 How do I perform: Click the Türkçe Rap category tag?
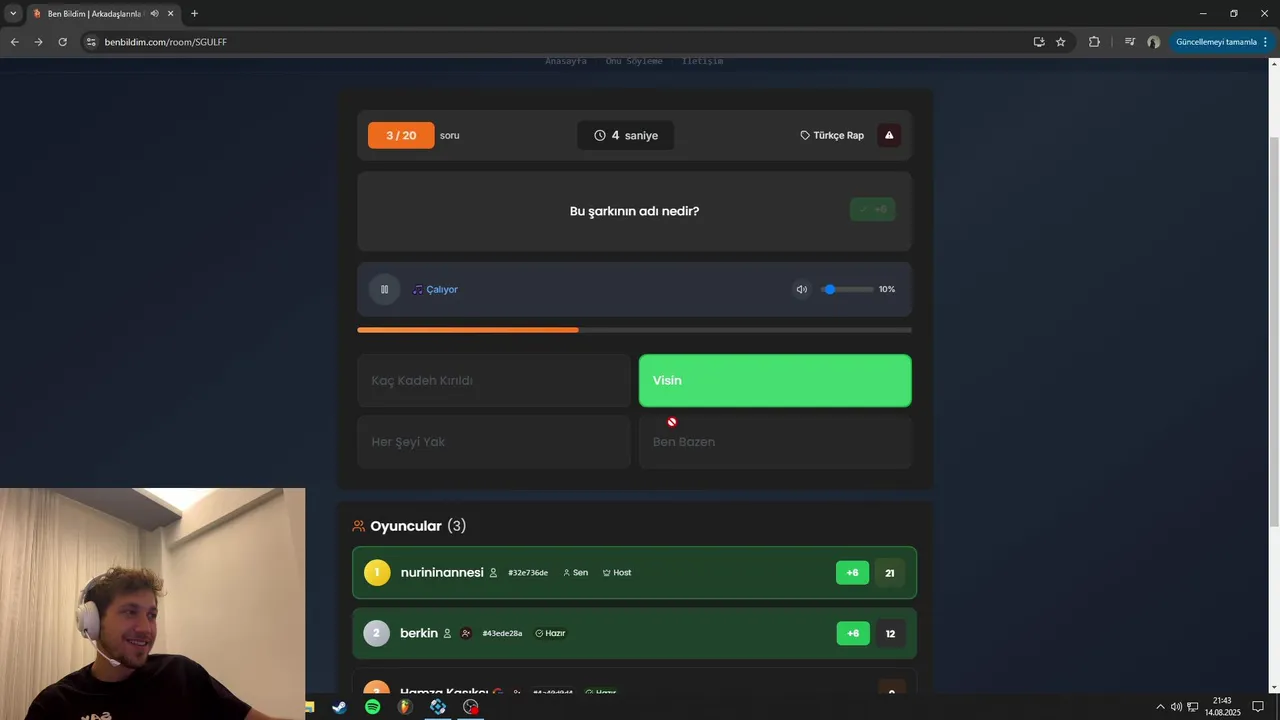832,135
